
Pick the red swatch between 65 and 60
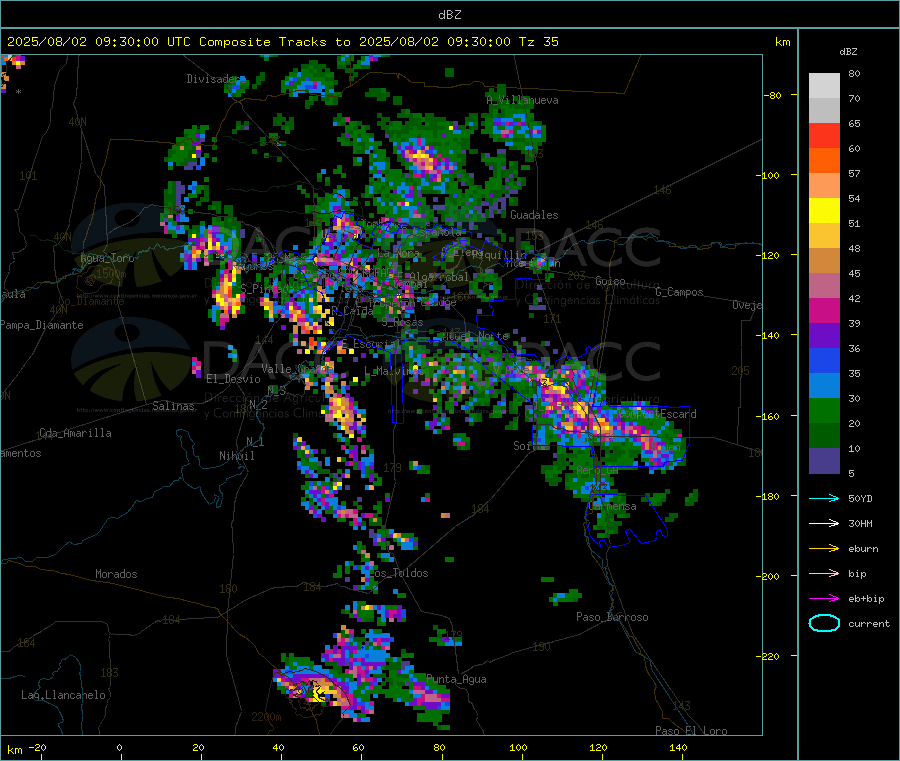pyautogui.click(x=824, y=135)
